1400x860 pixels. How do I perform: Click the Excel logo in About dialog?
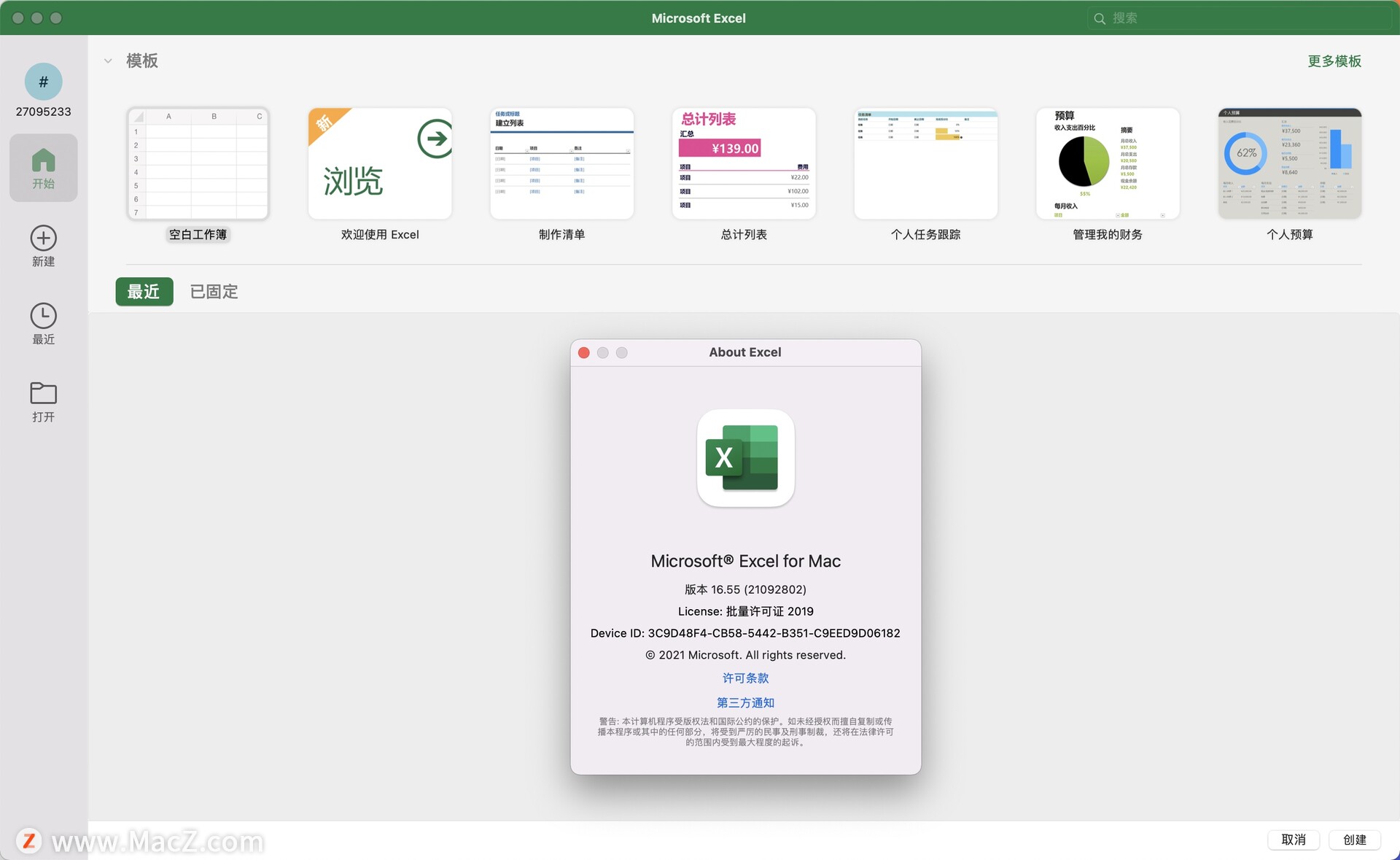coord(745,458)
